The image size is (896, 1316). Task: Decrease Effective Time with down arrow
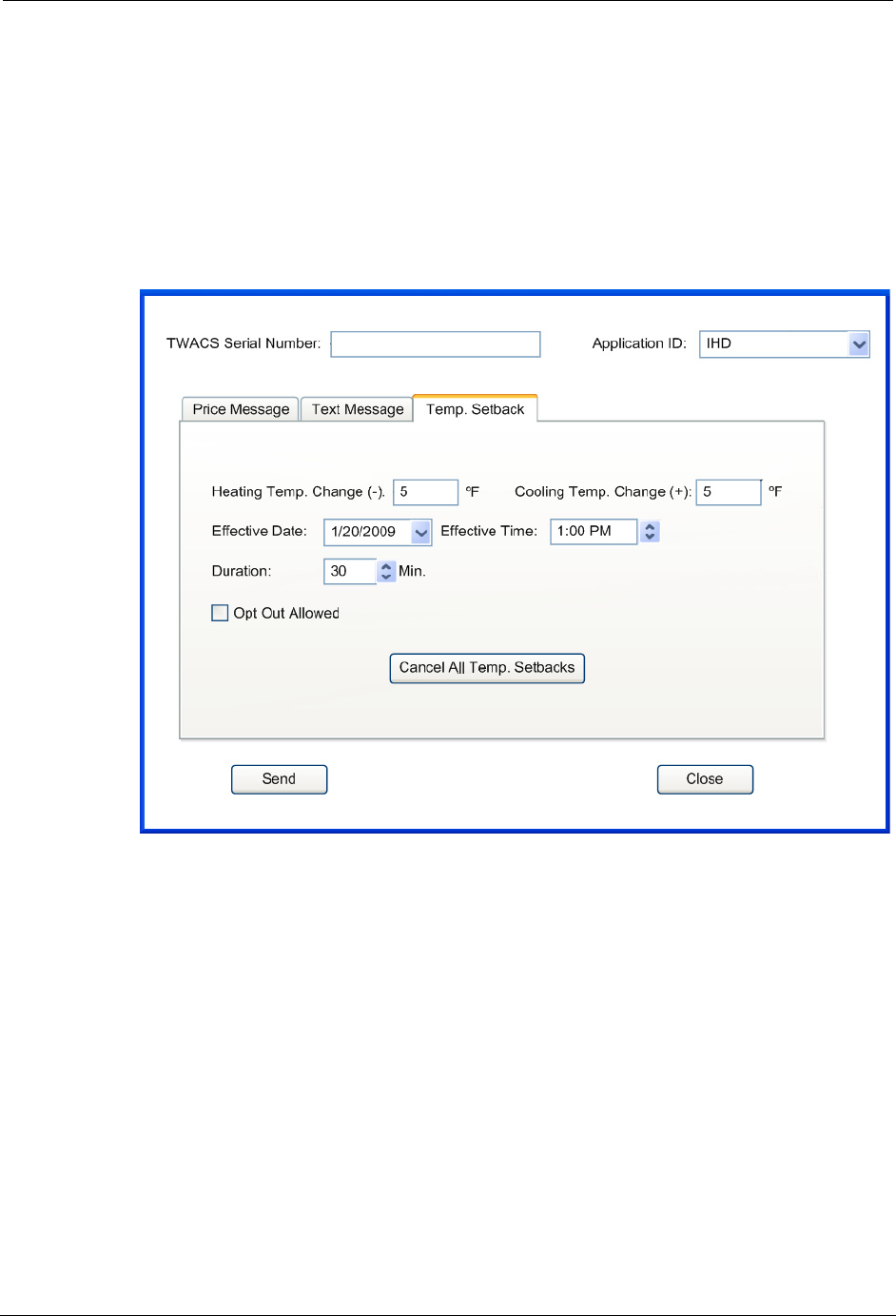point(650,537)
